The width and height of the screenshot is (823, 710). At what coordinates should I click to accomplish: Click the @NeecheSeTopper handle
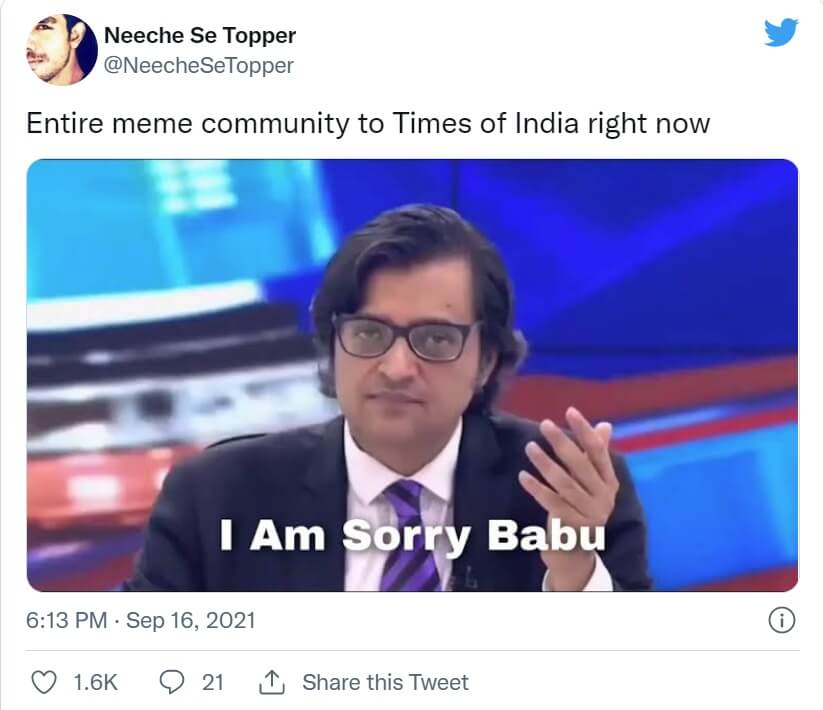click(x=198, y=65)
